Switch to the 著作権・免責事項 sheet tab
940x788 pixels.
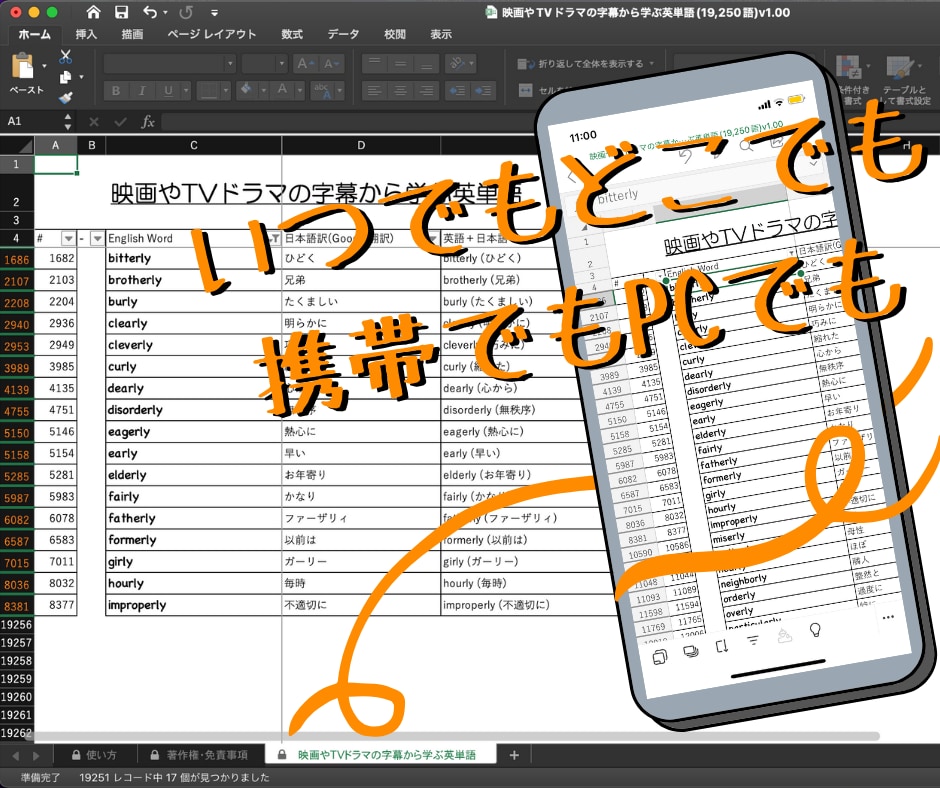point(200,755)
